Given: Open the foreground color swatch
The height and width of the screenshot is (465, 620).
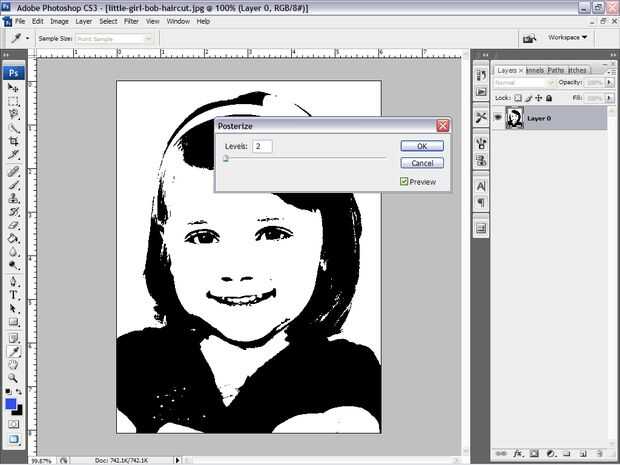Looking at the screenshot, I should click(11, 404).
